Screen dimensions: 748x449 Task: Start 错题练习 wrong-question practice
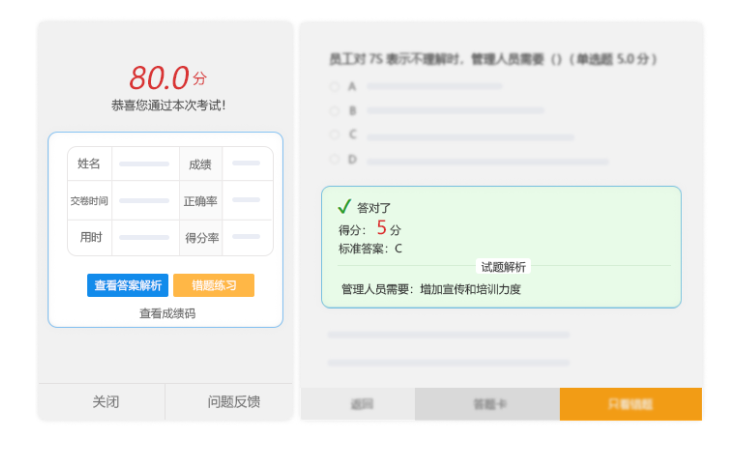coord(213,286)
